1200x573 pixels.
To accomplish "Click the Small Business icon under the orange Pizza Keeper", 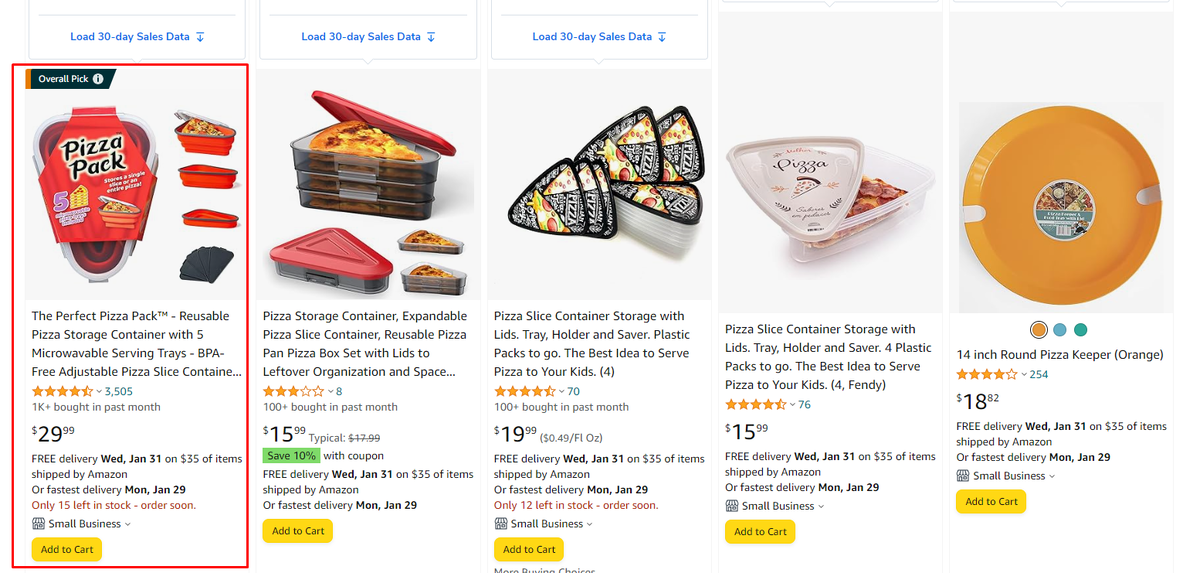I will [963, 476].
